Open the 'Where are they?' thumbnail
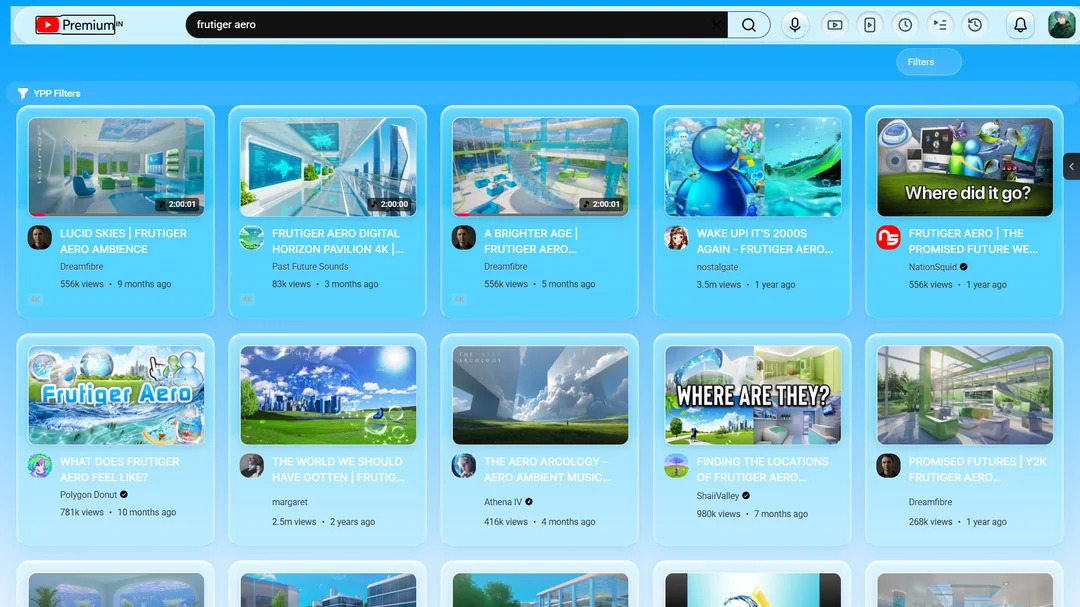This screenshot has height=607, width=1080. tap(753, 395)
